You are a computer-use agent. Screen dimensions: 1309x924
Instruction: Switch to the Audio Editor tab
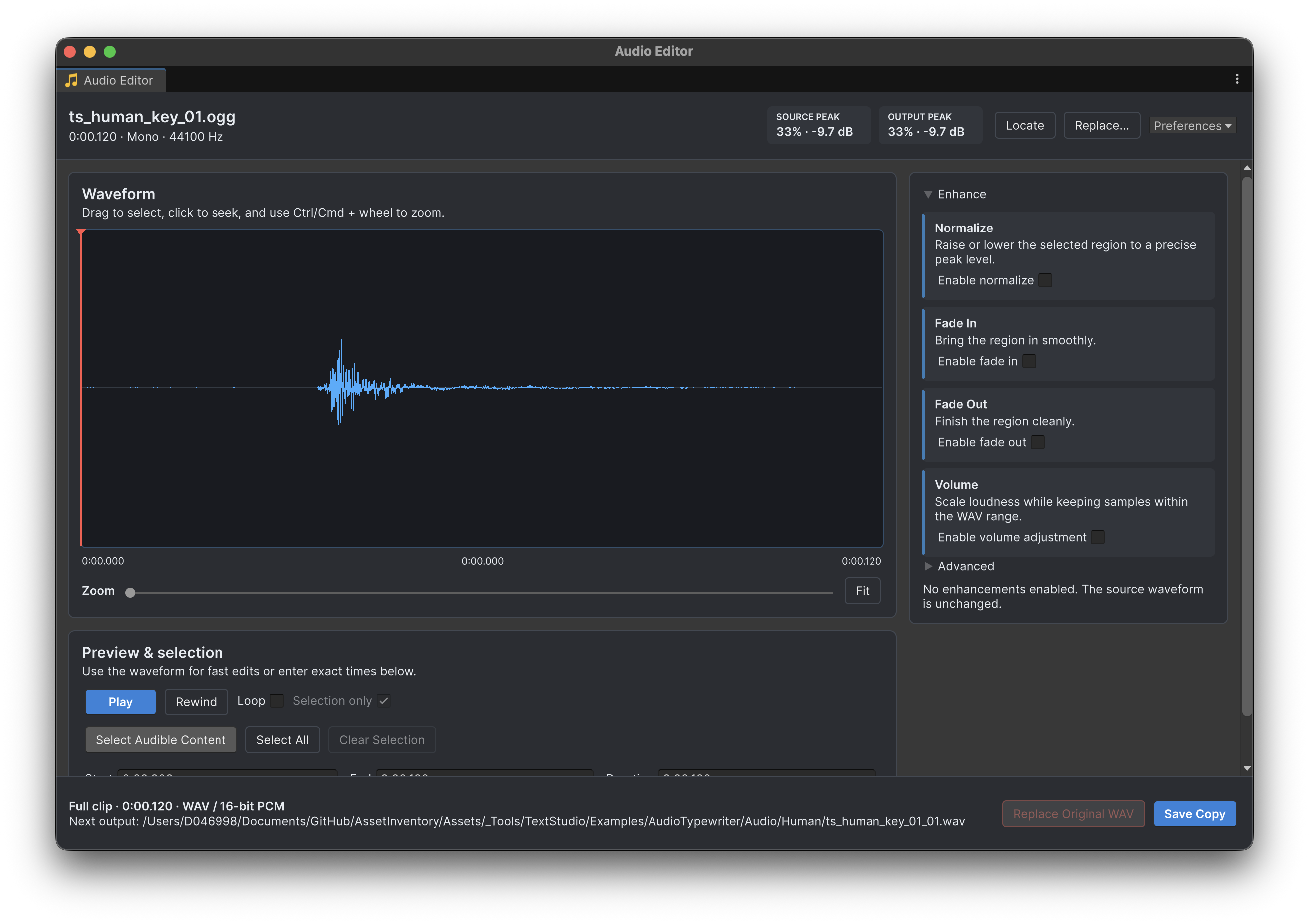[111, 80]
